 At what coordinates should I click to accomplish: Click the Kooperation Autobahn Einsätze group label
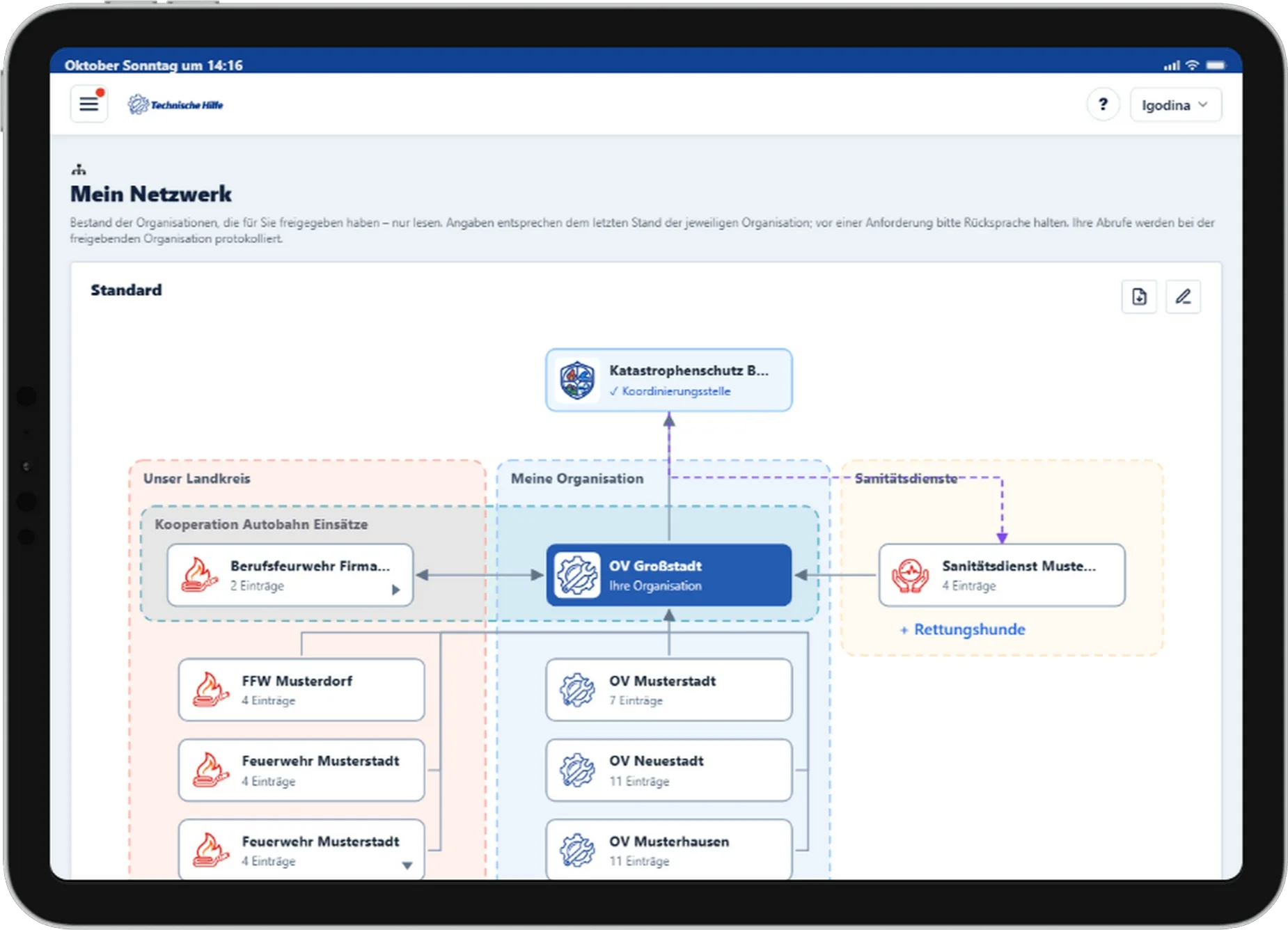261,524
